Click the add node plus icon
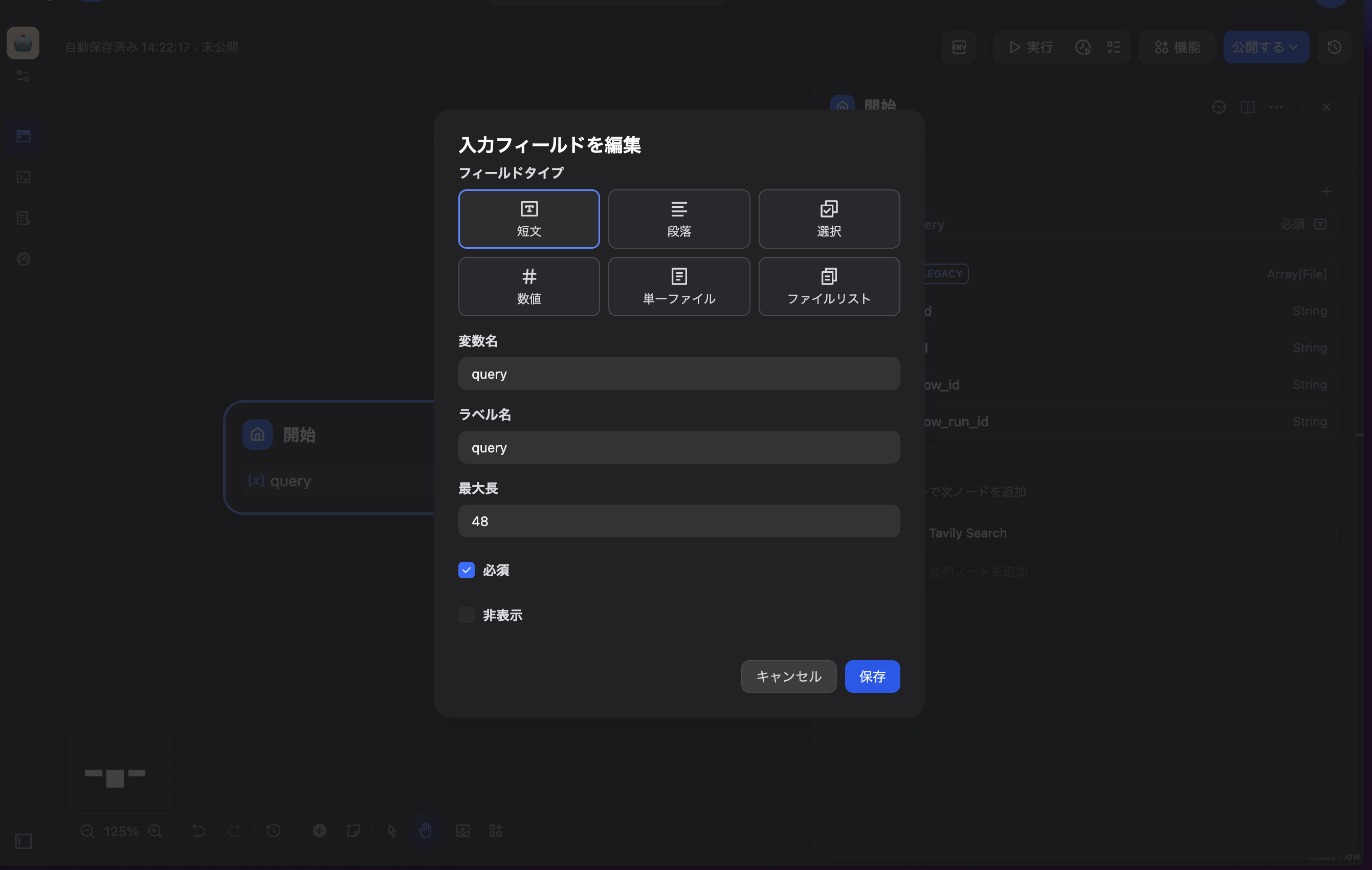This screenshot has height=870, width=1372. tap(320, 831)
